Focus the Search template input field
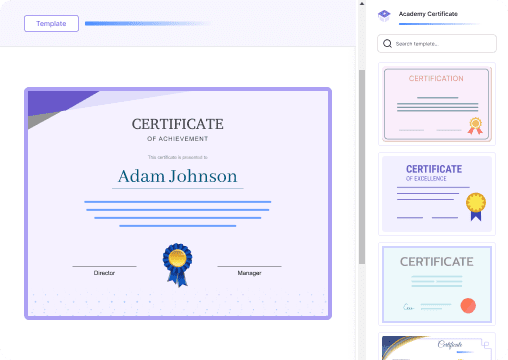Screen dimensions: 508x360 point(437,43)
